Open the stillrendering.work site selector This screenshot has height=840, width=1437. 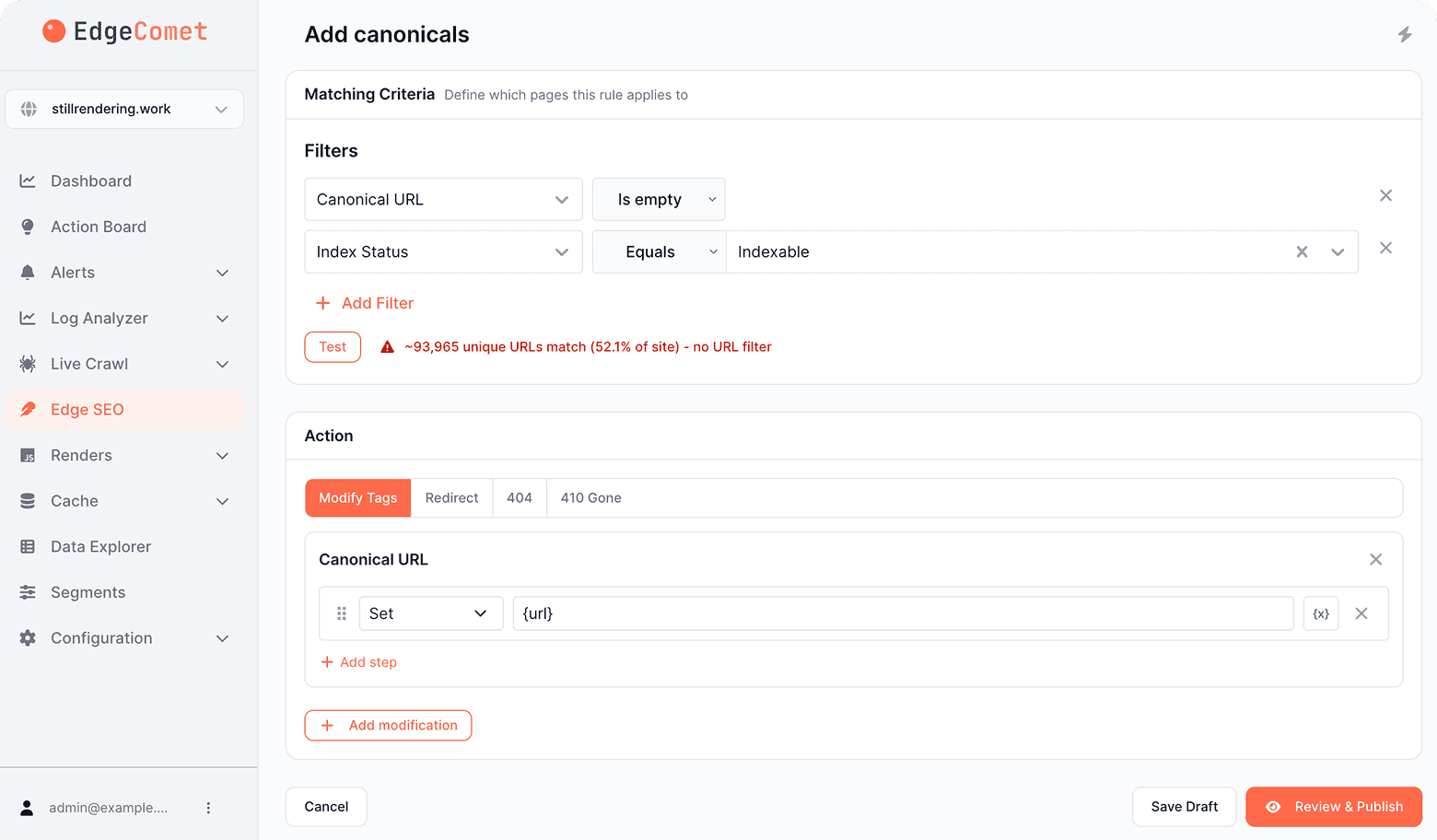[x=124, y=109]
